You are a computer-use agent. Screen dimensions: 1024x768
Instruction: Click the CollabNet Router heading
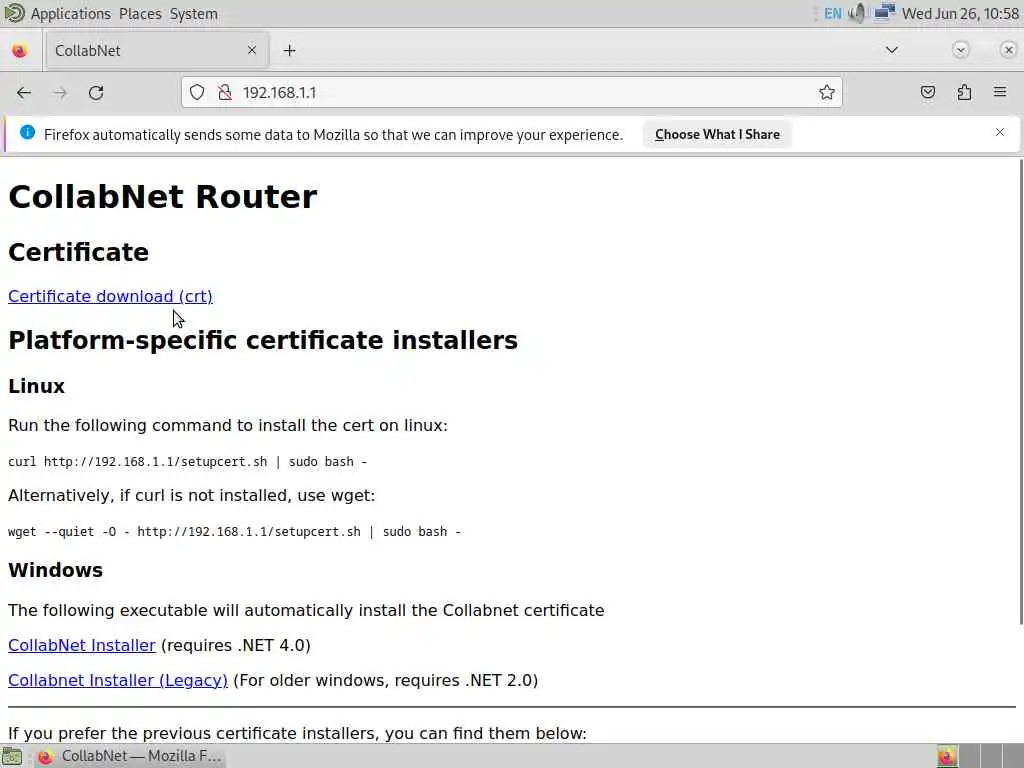163,197
